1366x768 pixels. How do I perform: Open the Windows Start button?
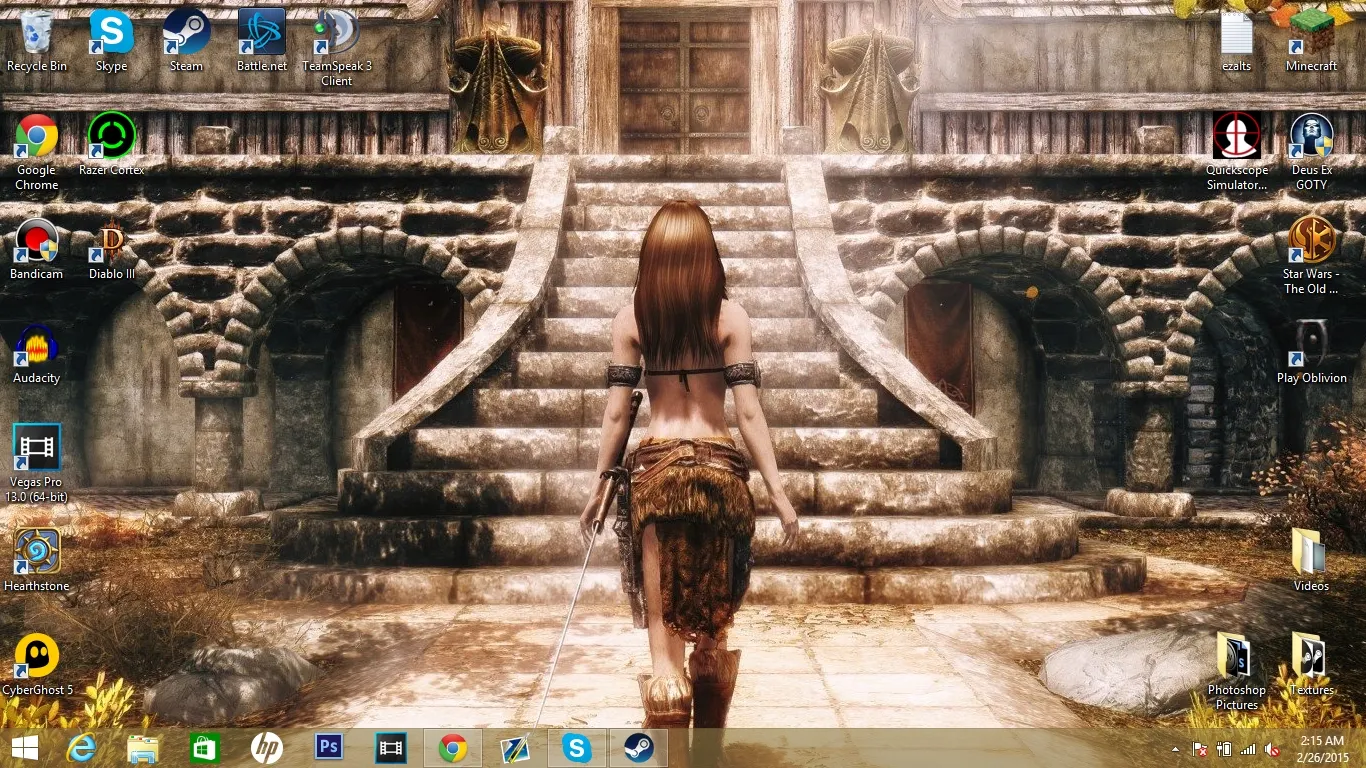pyautogui.click(x=25, y=748)
